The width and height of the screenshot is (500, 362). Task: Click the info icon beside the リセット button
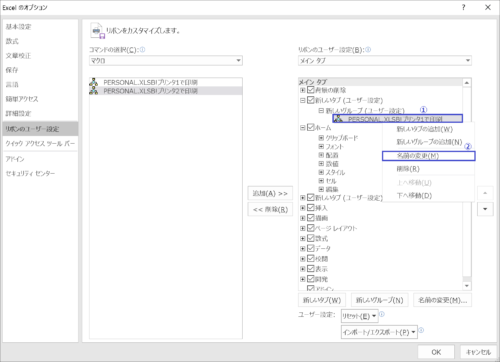(x=382, y=314)
